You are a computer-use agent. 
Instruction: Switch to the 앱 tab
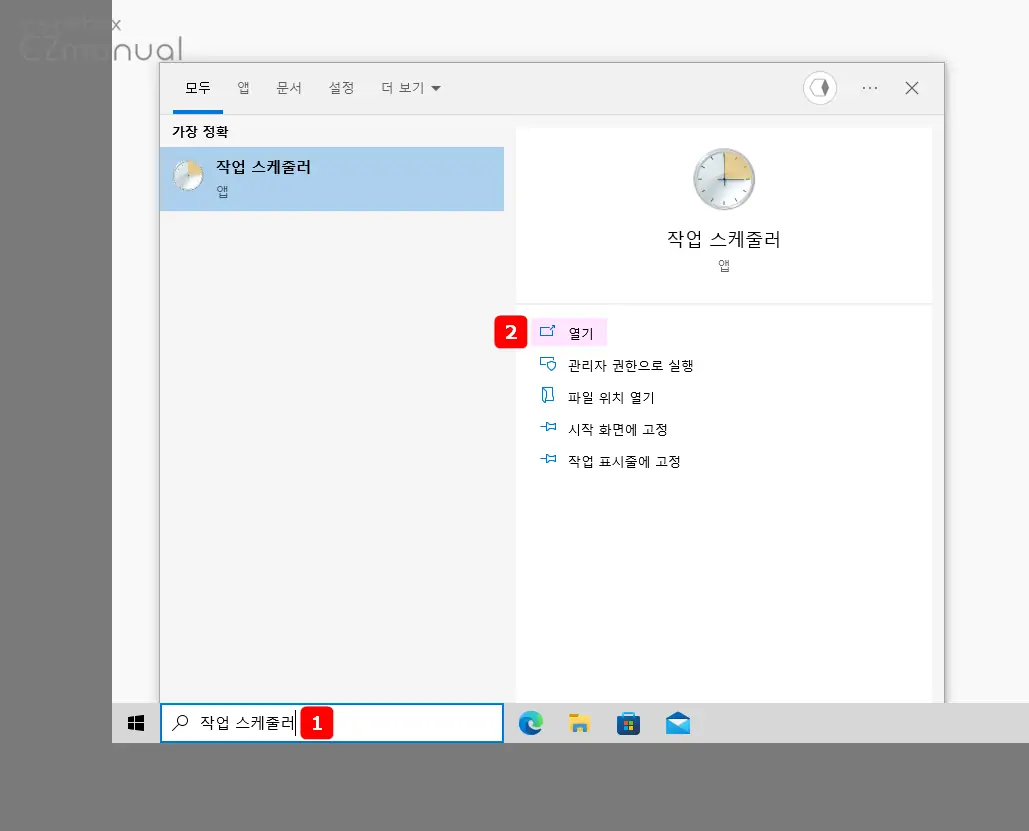(243, 88)
